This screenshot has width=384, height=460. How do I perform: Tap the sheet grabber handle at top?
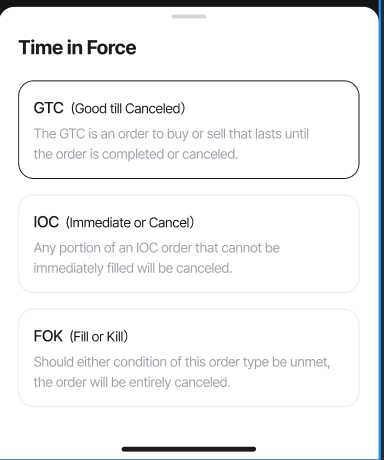(x=189, y=16)
